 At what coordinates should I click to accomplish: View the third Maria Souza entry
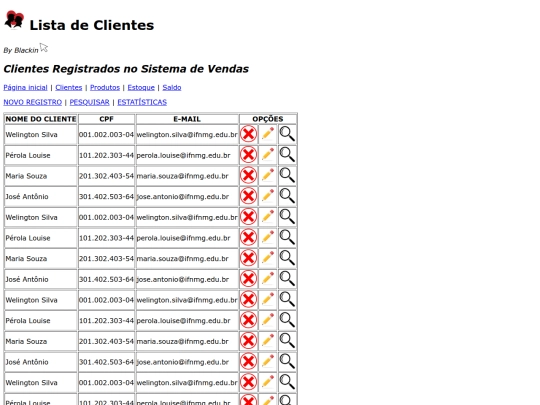[x=287, y=341]
